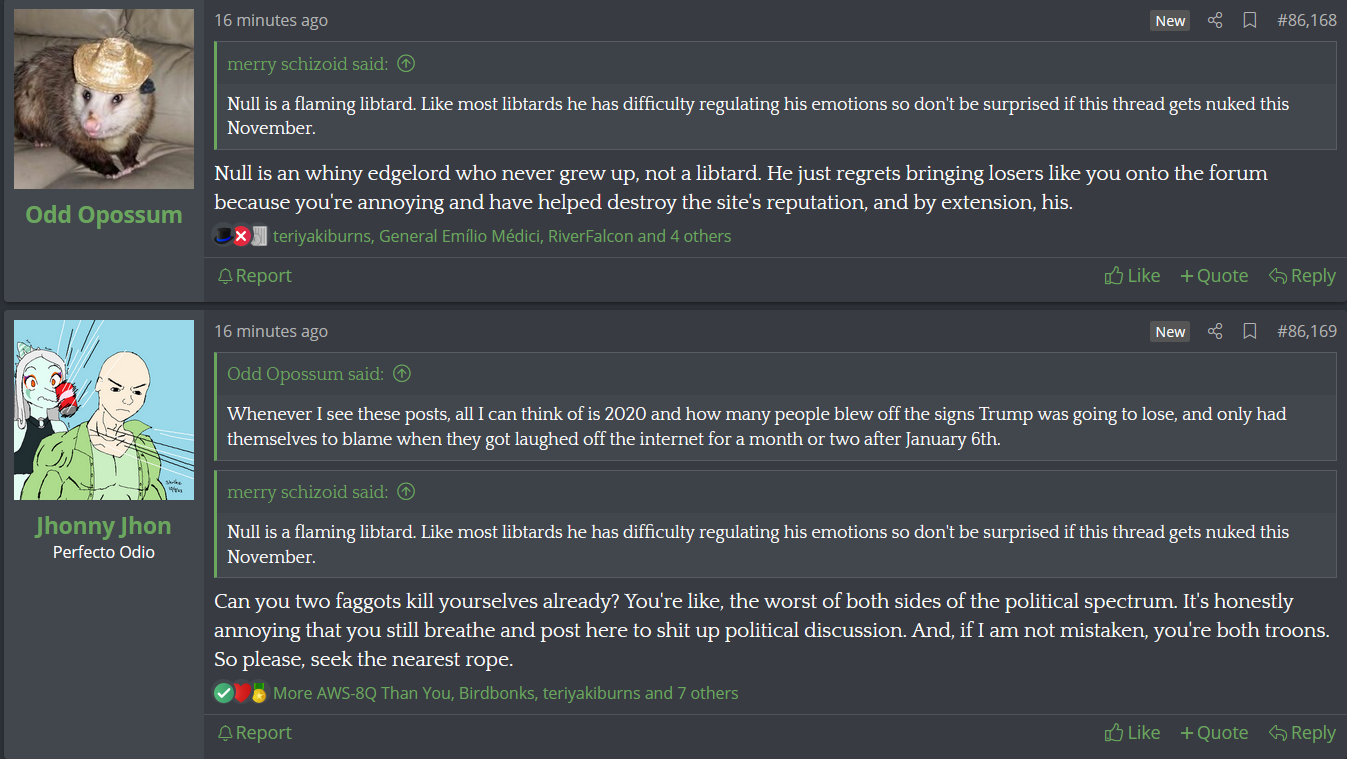Open post number #86,169 permalink
The image size is (1347, 759).
tap(1306, 331)
